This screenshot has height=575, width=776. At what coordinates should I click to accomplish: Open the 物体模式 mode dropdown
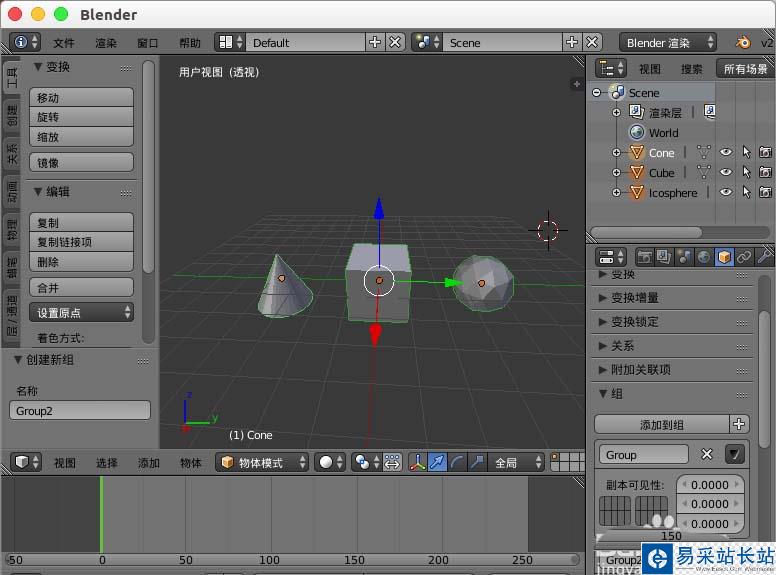(262, 462)
